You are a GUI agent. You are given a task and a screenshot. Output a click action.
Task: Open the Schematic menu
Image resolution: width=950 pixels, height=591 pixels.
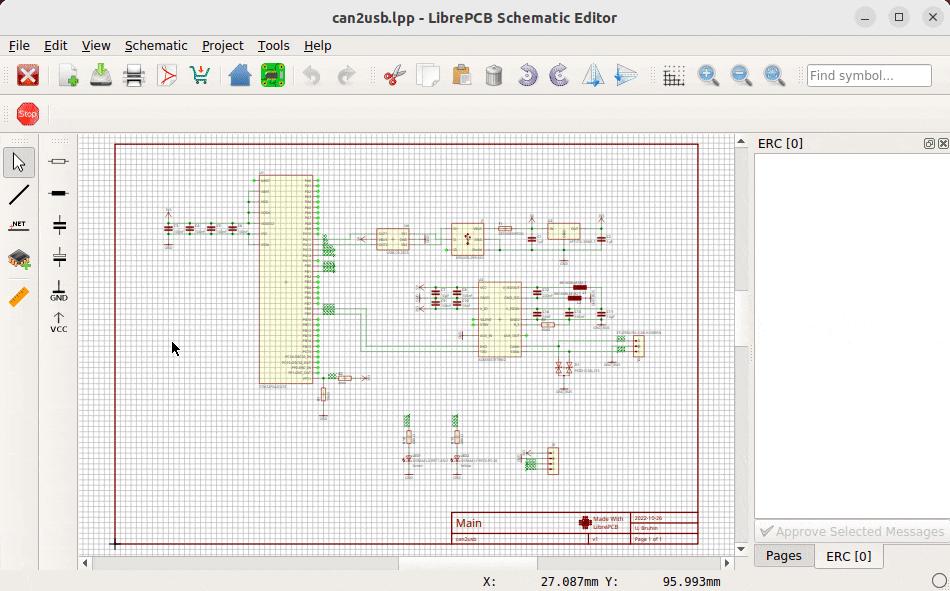click(156, 46)
